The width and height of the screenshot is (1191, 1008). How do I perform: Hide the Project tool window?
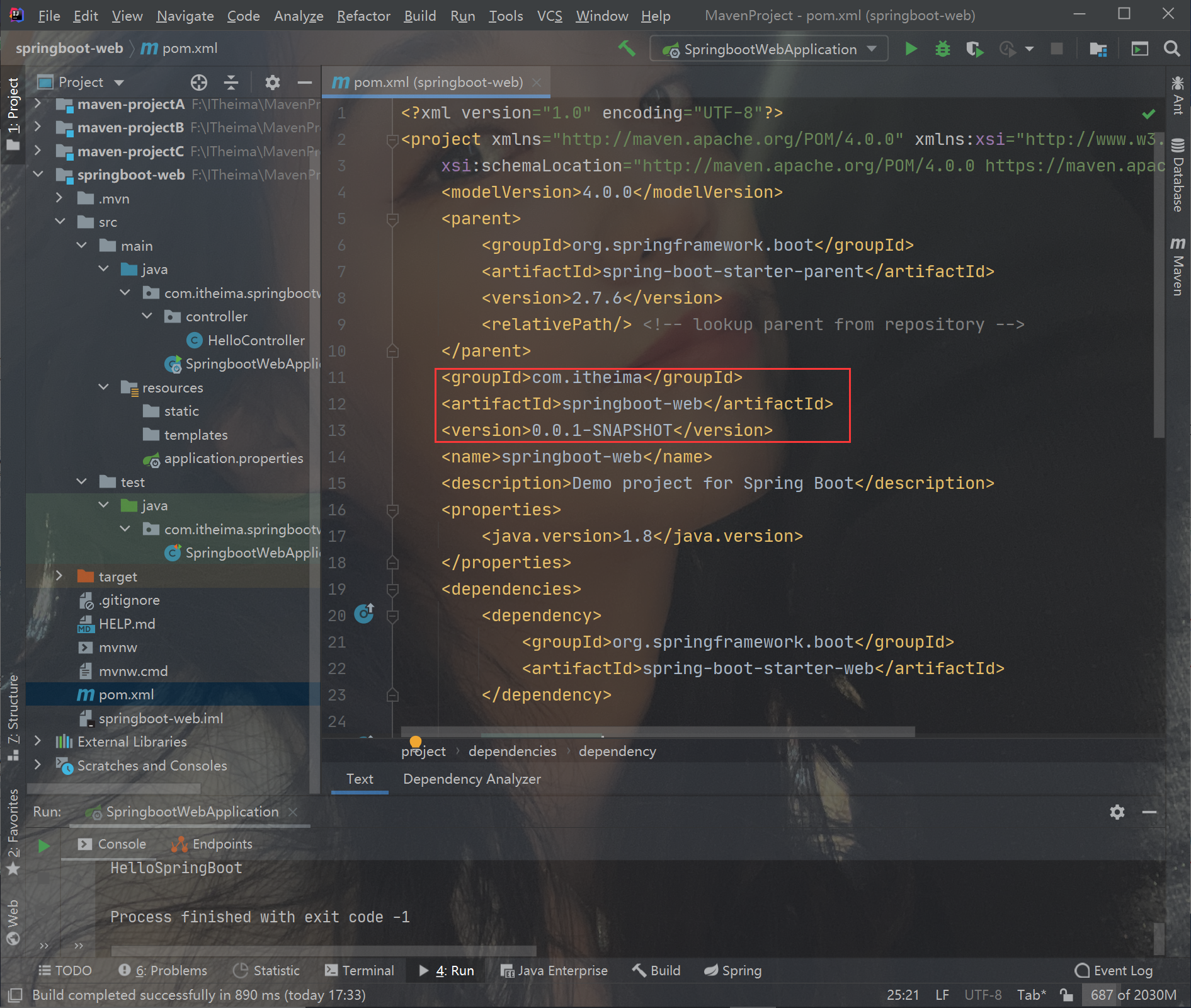click(x=305, y=83)
